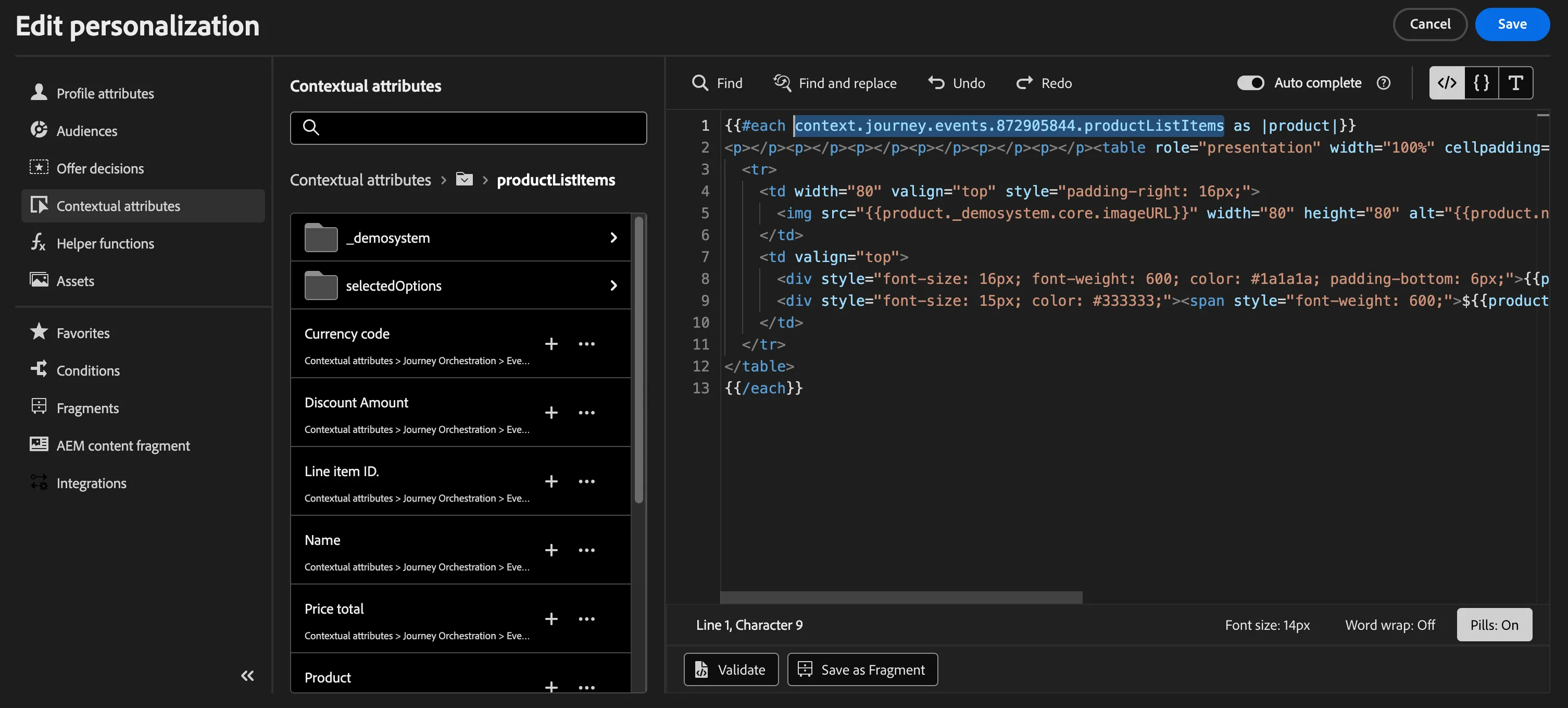
Task: Open more options for Discount Amount
Action: (586, 412)
